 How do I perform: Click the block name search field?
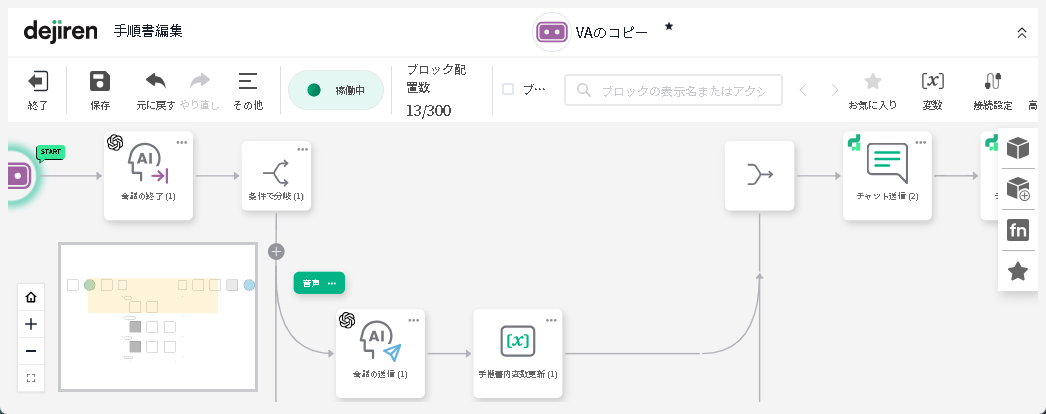tap(673, 90)
